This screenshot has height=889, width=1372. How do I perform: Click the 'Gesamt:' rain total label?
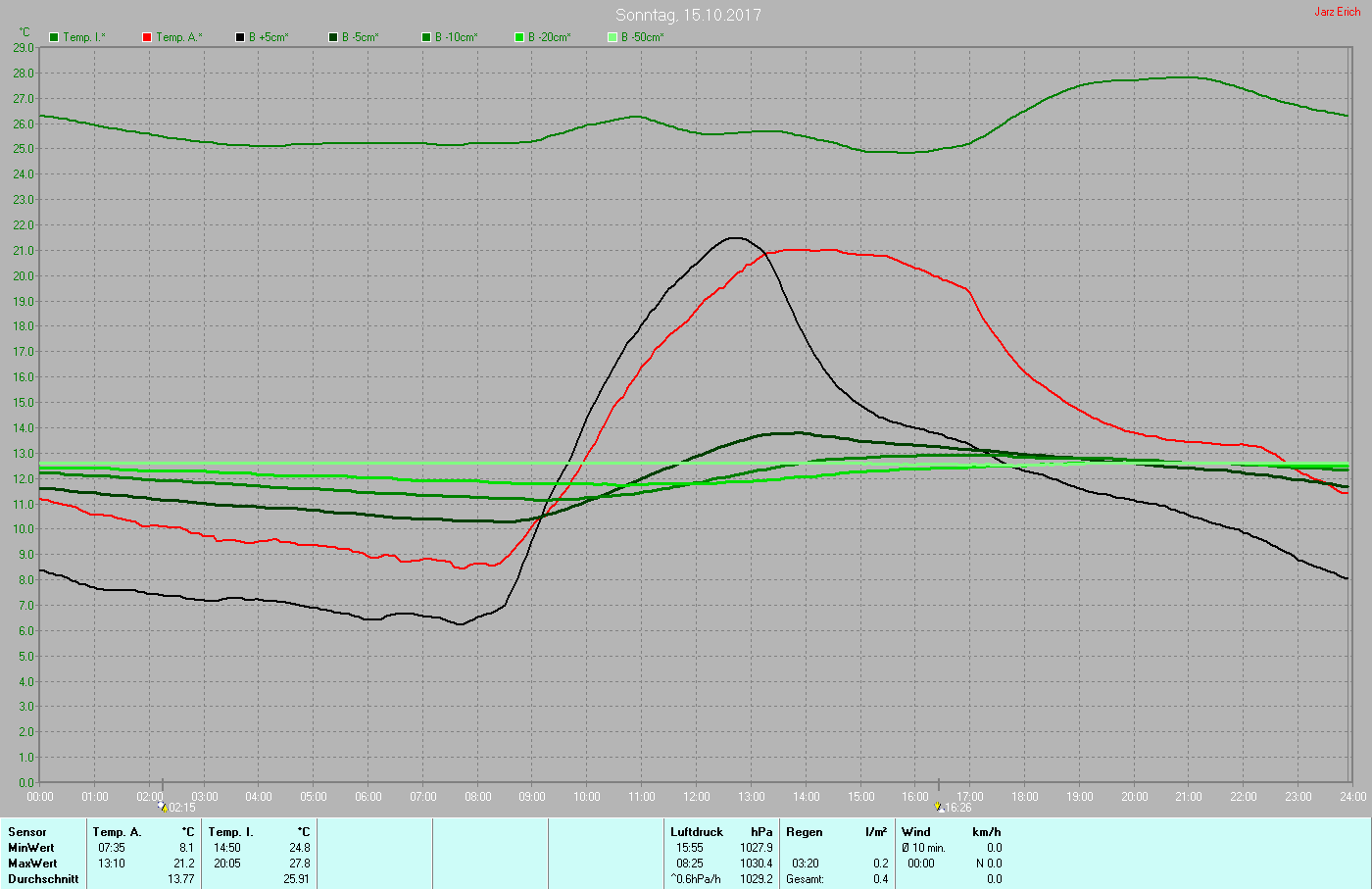click(805, 879)
